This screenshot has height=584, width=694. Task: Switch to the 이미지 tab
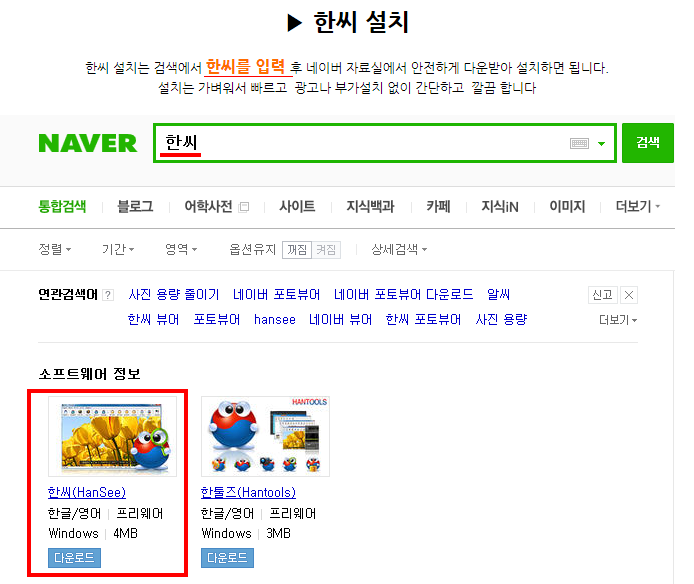(567, 206)
